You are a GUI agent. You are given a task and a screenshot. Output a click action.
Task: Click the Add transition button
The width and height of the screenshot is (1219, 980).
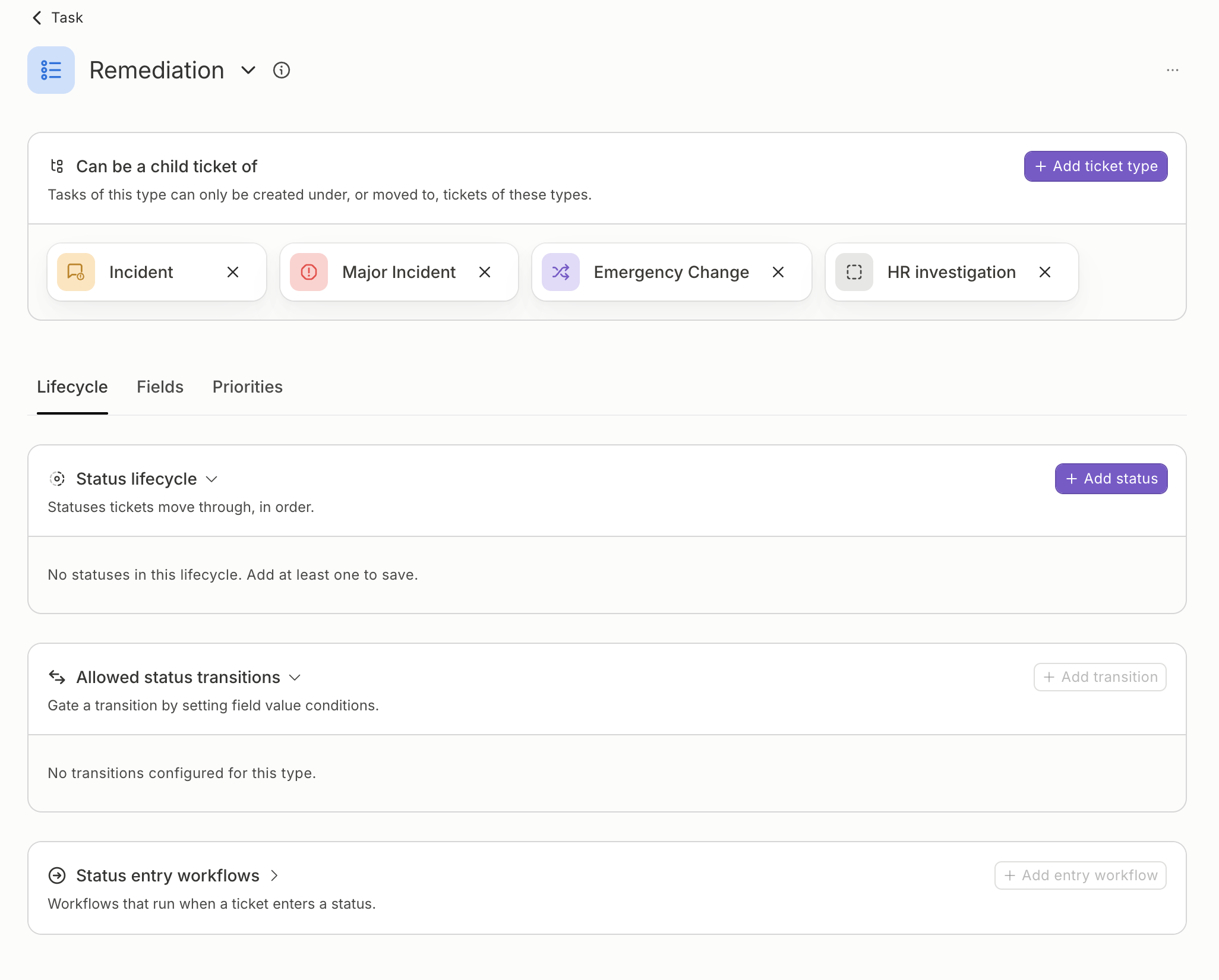tap(1100, 677)
